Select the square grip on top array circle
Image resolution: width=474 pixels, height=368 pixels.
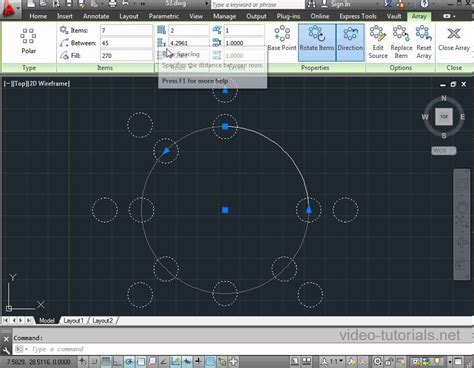pyautogui.click(x=225, y=126)
